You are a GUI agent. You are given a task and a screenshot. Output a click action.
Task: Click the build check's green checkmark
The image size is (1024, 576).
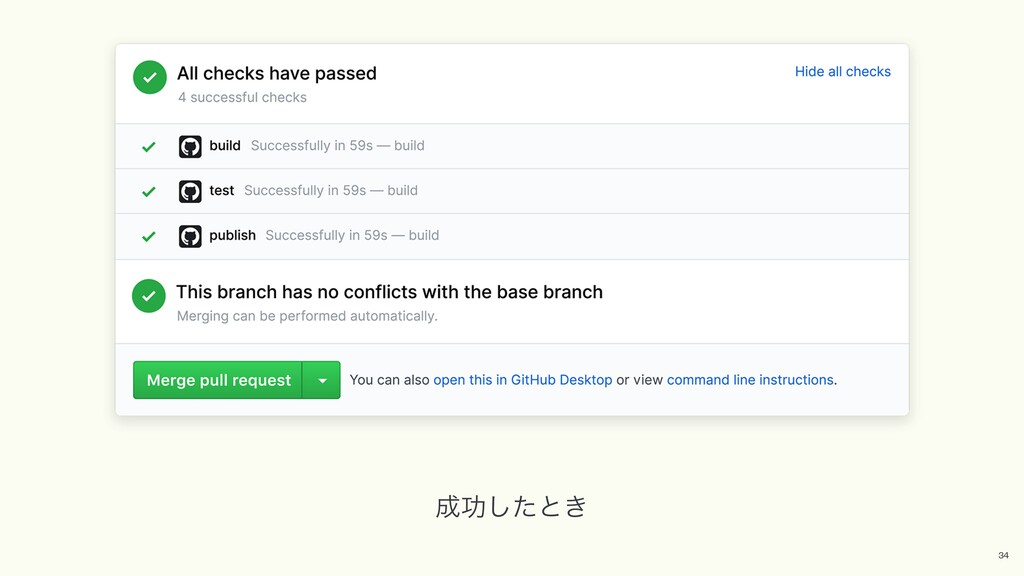149,146
